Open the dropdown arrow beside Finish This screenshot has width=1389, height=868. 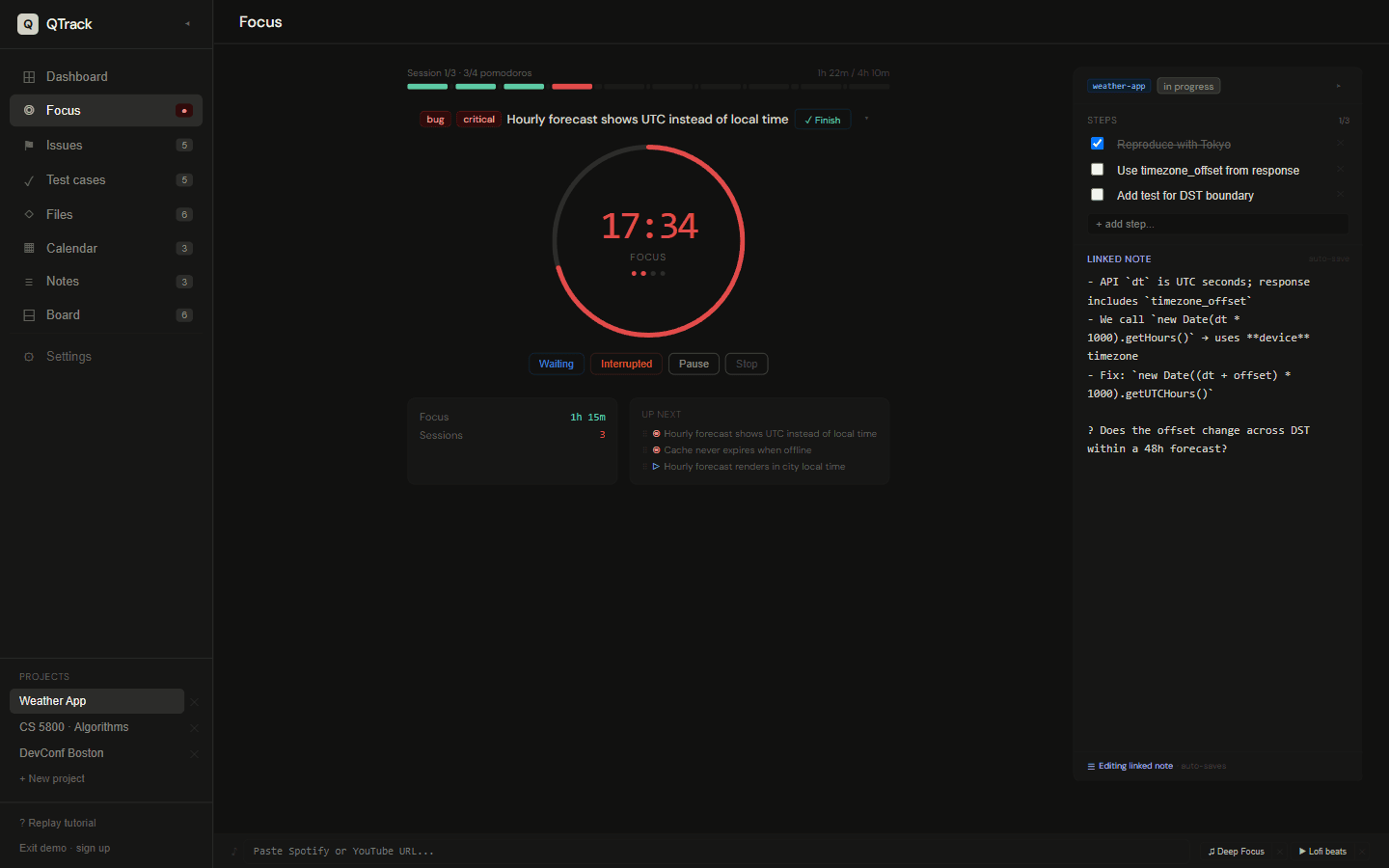click(866, 120)
